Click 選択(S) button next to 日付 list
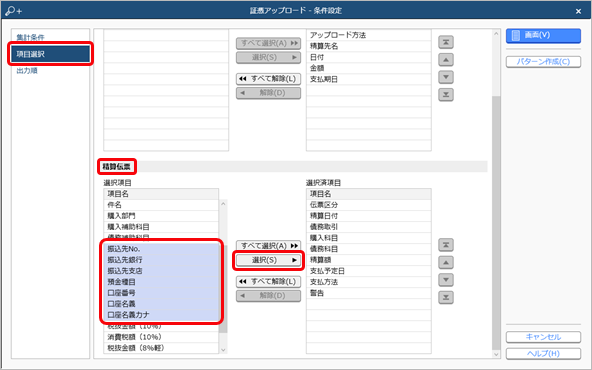Screen dimensions: 592x370 (268, 57)
